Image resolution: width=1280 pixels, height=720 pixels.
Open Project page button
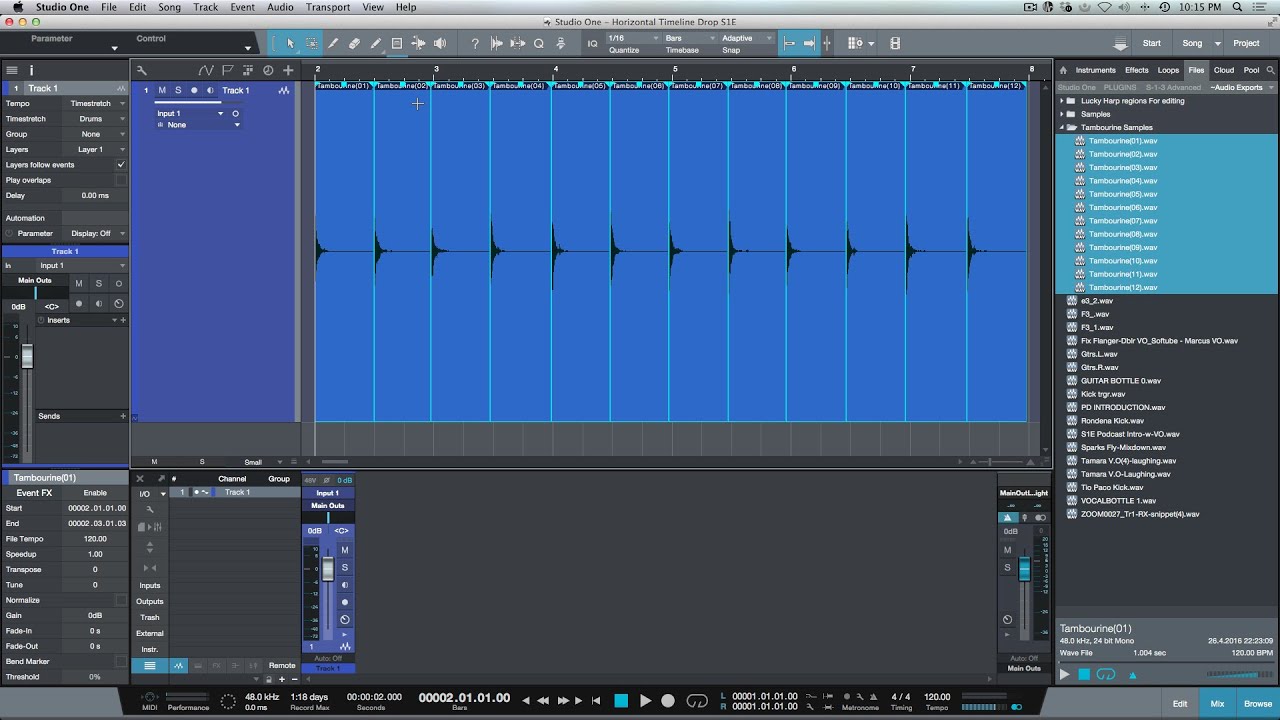point(1246,43)
